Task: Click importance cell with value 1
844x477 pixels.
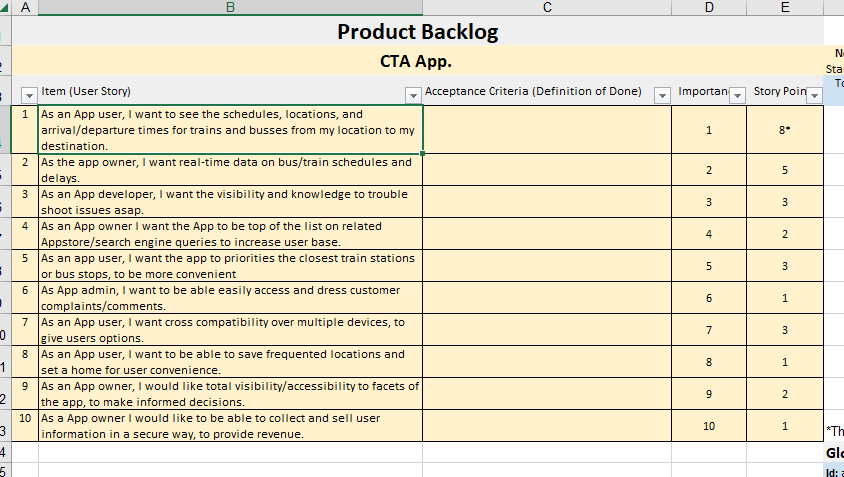Action: click(x=709, y=130)
